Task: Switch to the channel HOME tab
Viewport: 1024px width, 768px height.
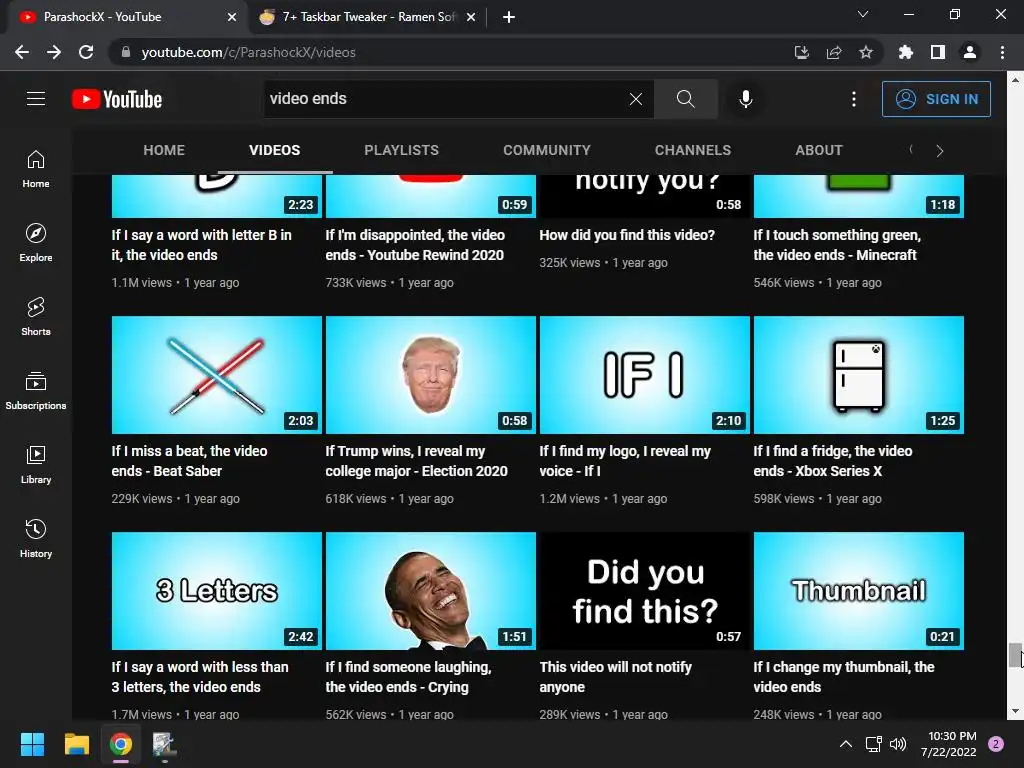Action: (x=164, y=150)
